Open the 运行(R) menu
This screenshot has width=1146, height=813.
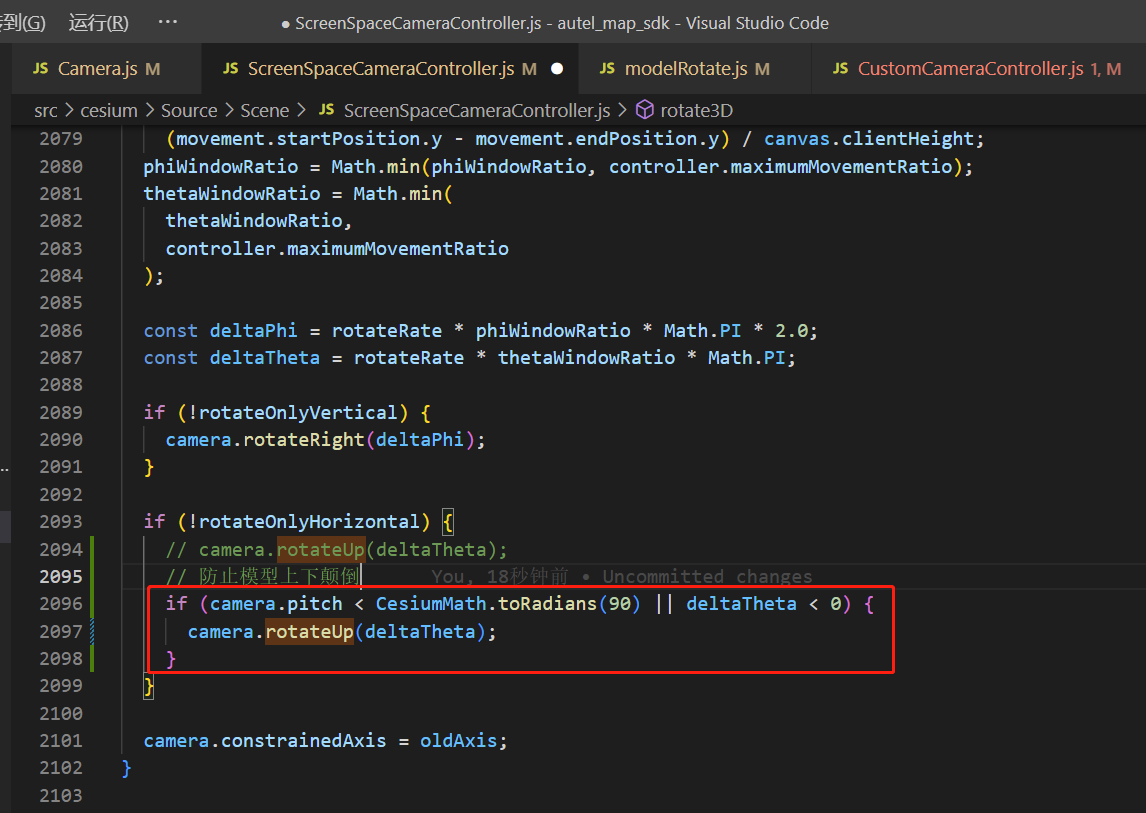97,22
